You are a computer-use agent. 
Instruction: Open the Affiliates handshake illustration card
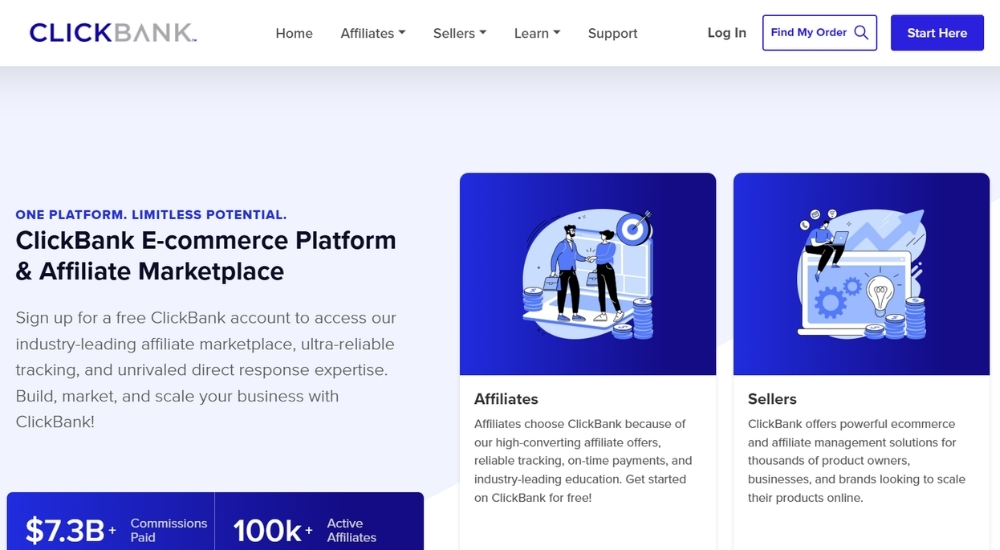587,274
